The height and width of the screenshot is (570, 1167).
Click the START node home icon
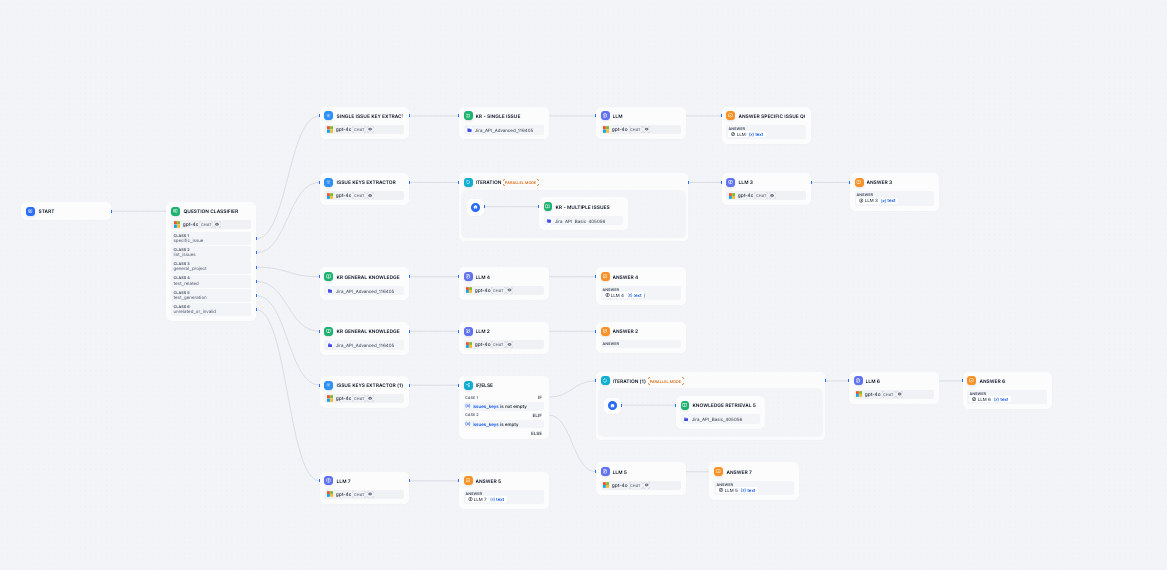pyautogui.click(x=30, y=211)
